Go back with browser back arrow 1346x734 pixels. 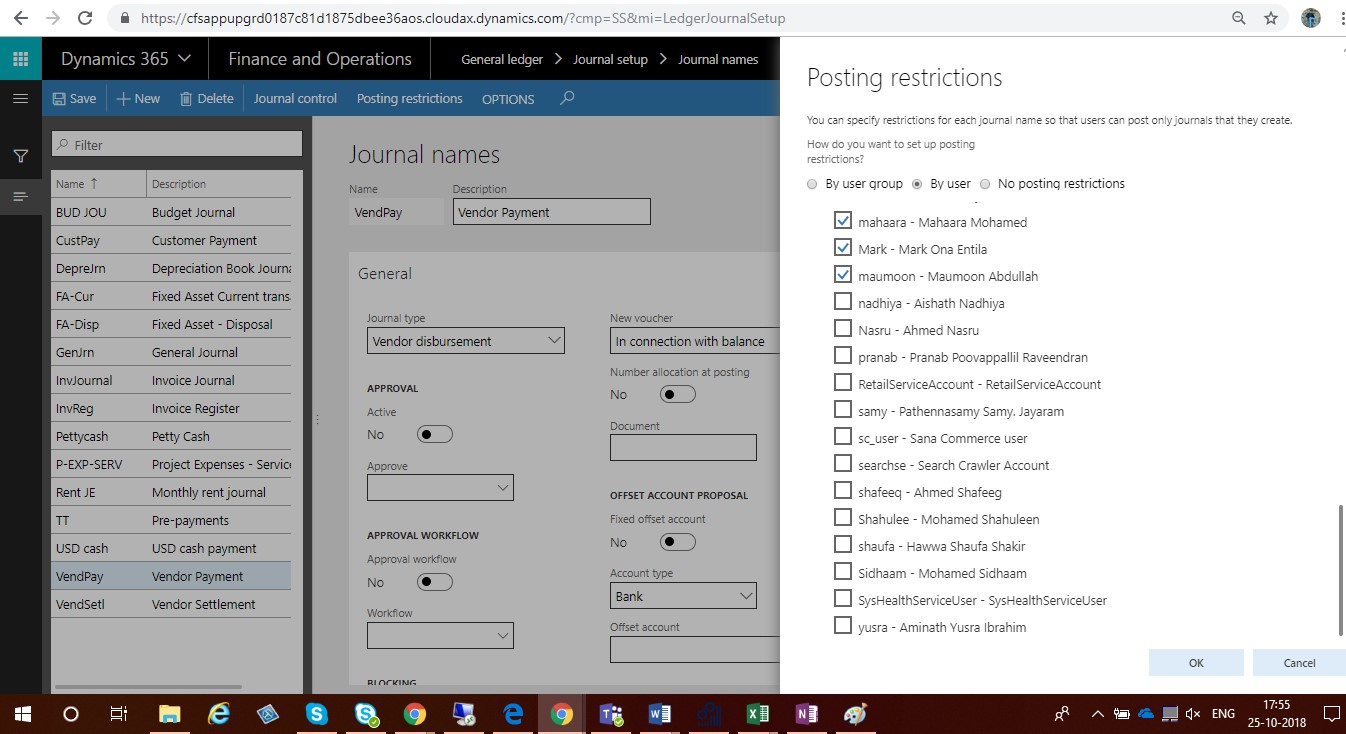point(20,18)
